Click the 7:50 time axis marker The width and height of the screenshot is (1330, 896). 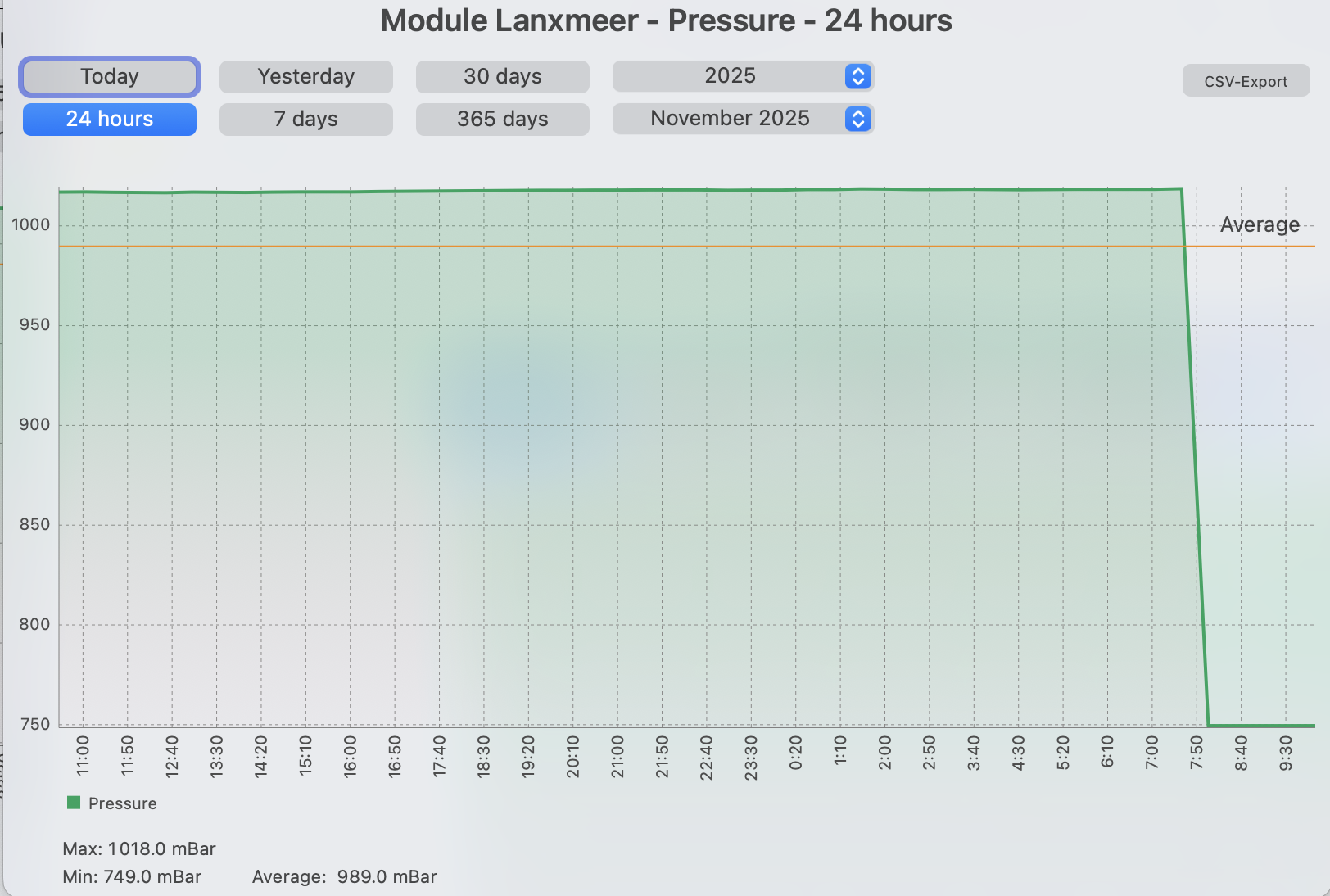(1197, 754)
